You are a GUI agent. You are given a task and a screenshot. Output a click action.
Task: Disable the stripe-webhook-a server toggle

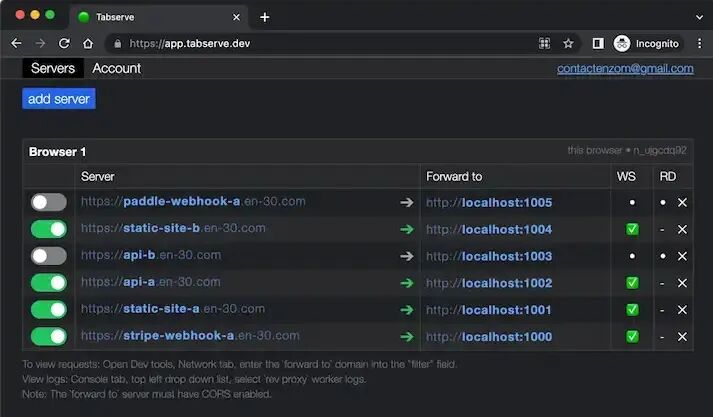pyautogui.click(x=49, y=337)
